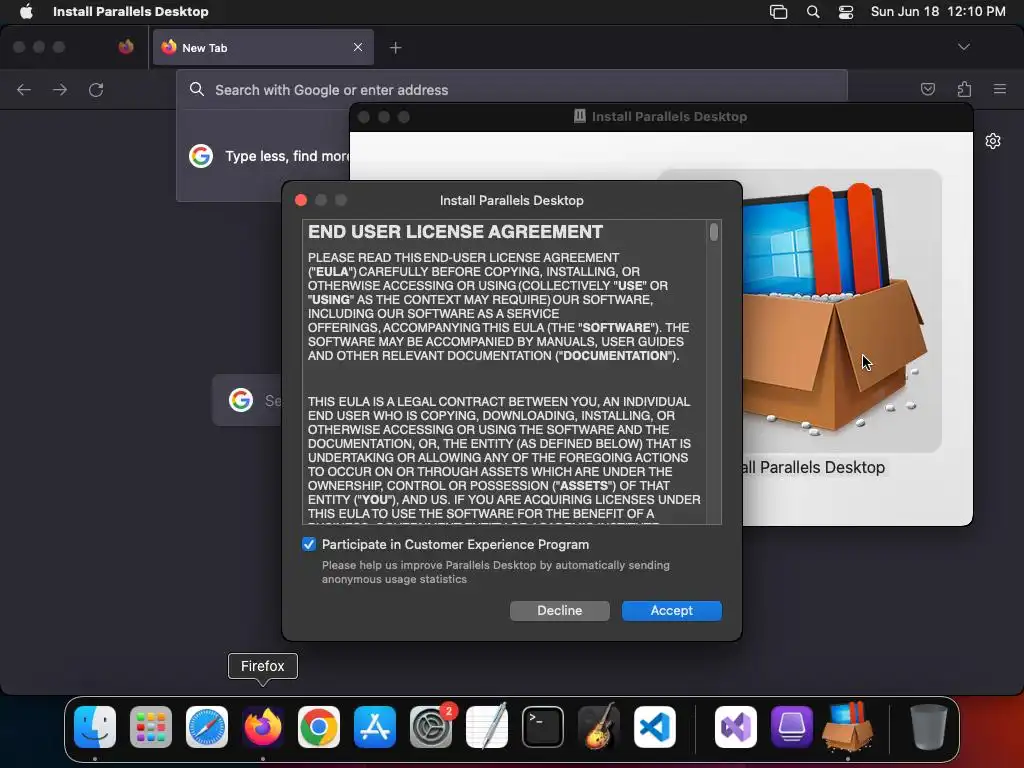Screen dimensions: 1024x768
Task: Open TextEdit from the dock
Action: coord(487,727)
